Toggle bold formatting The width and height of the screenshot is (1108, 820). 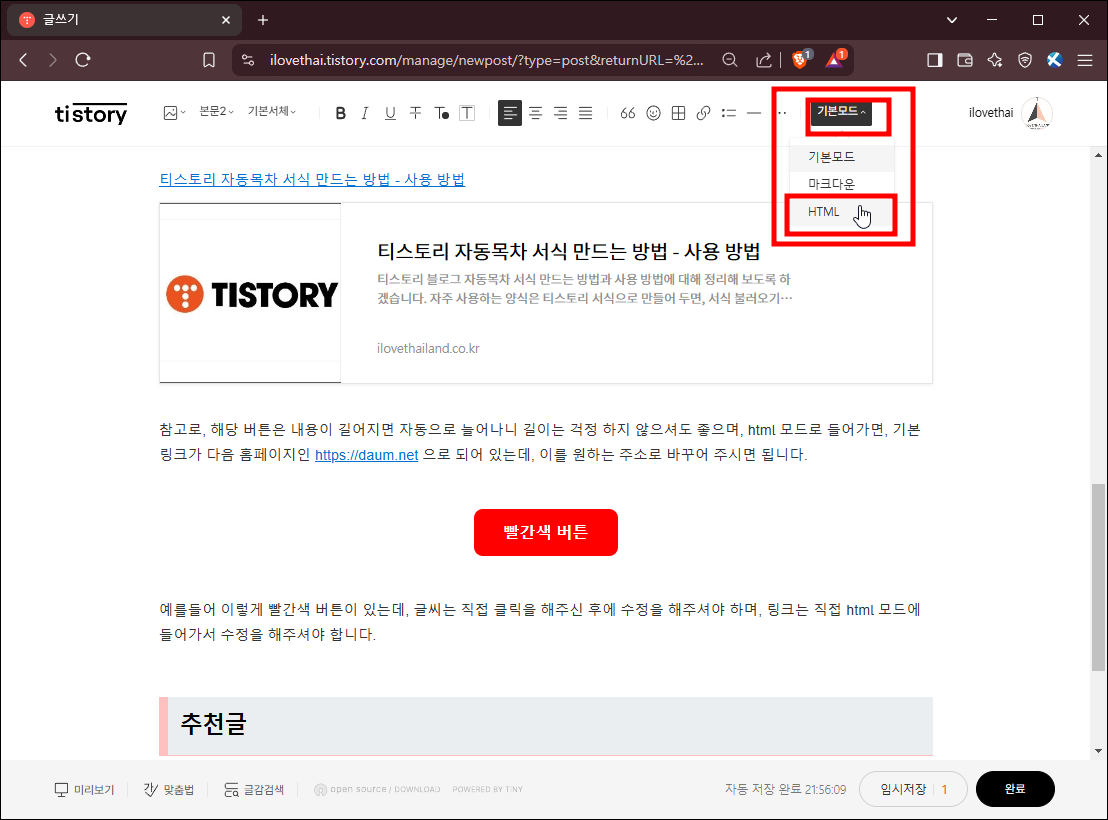click(340, 113)
